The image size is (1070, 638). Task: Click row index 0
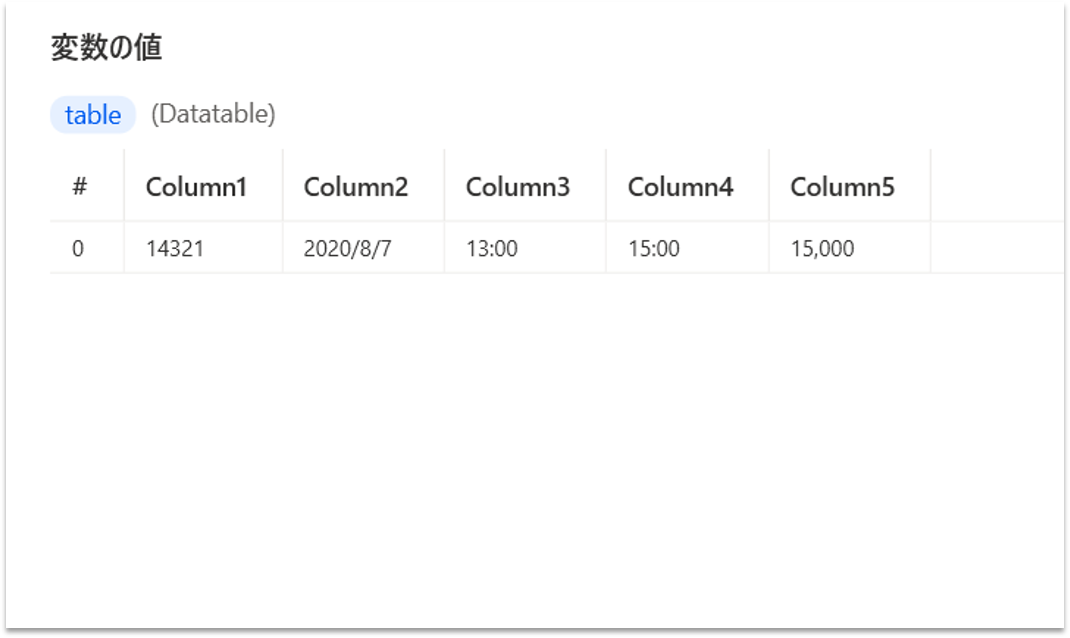(x=78, y=249)
